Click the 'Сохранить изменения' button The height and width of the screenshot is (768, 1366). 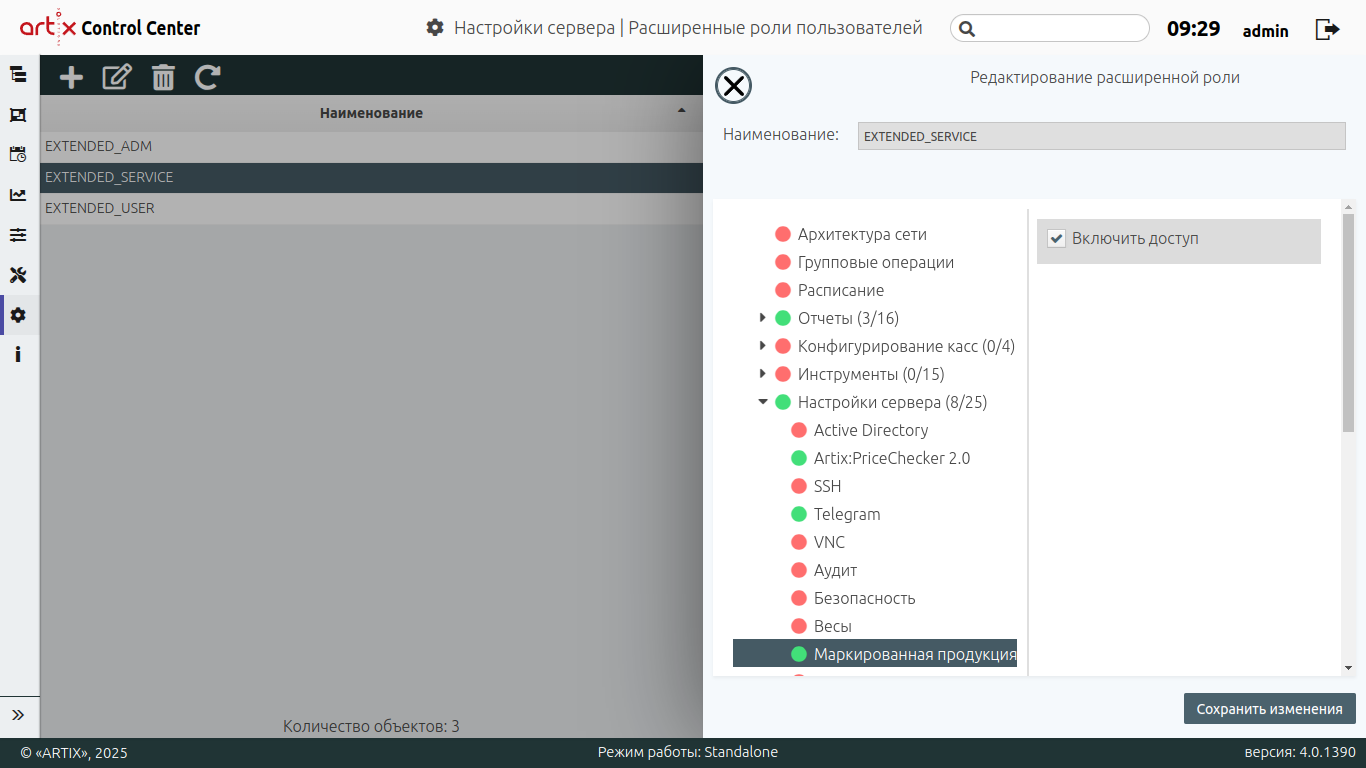1269,709
